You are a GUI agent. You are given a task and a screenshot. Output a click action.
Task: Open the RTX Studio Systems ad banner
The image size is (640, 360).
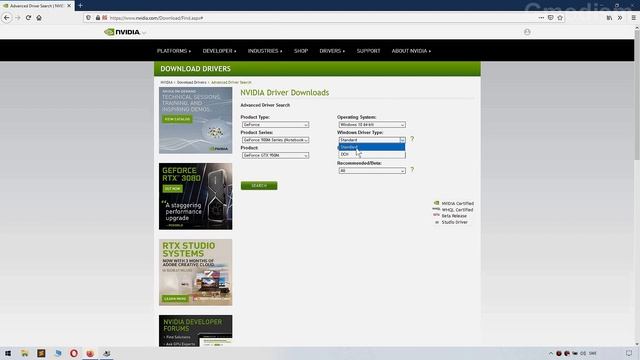(196, 272)
